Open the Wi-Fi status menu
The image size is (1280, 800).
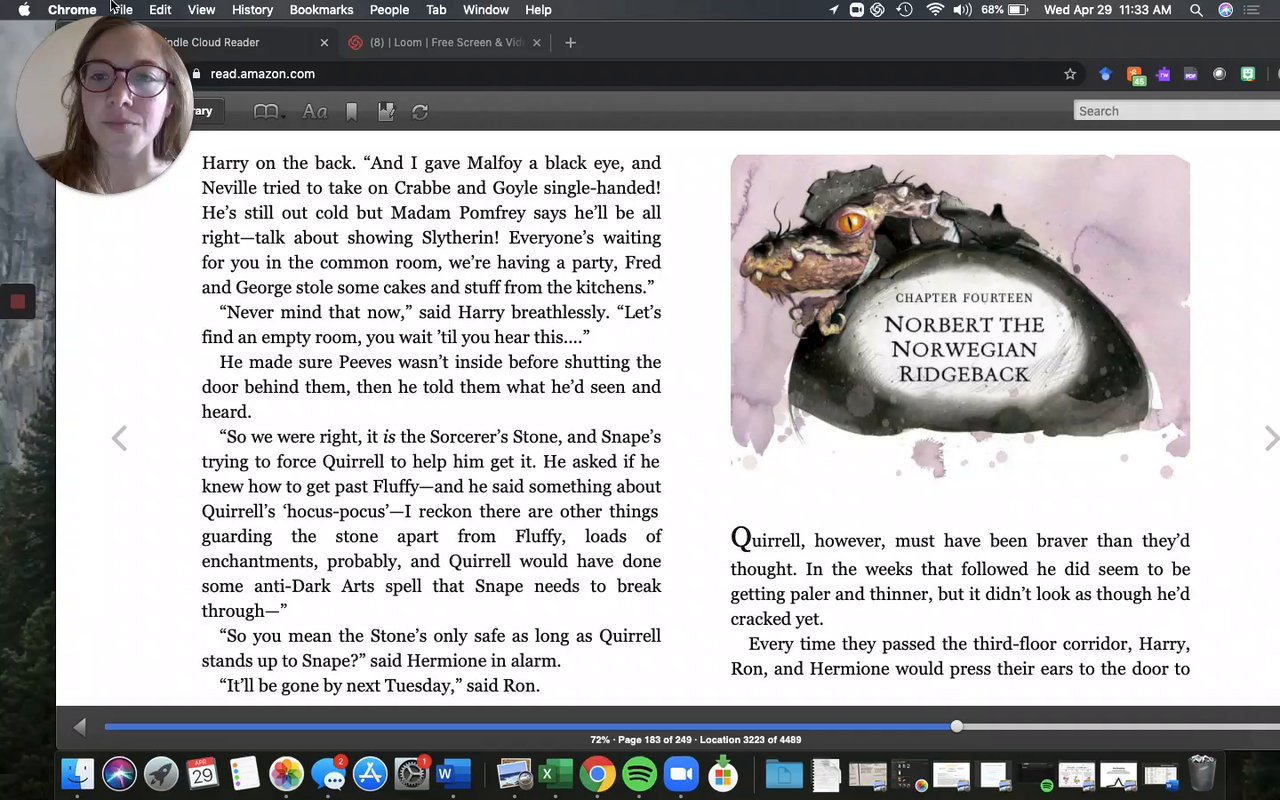tap(935, 10)
